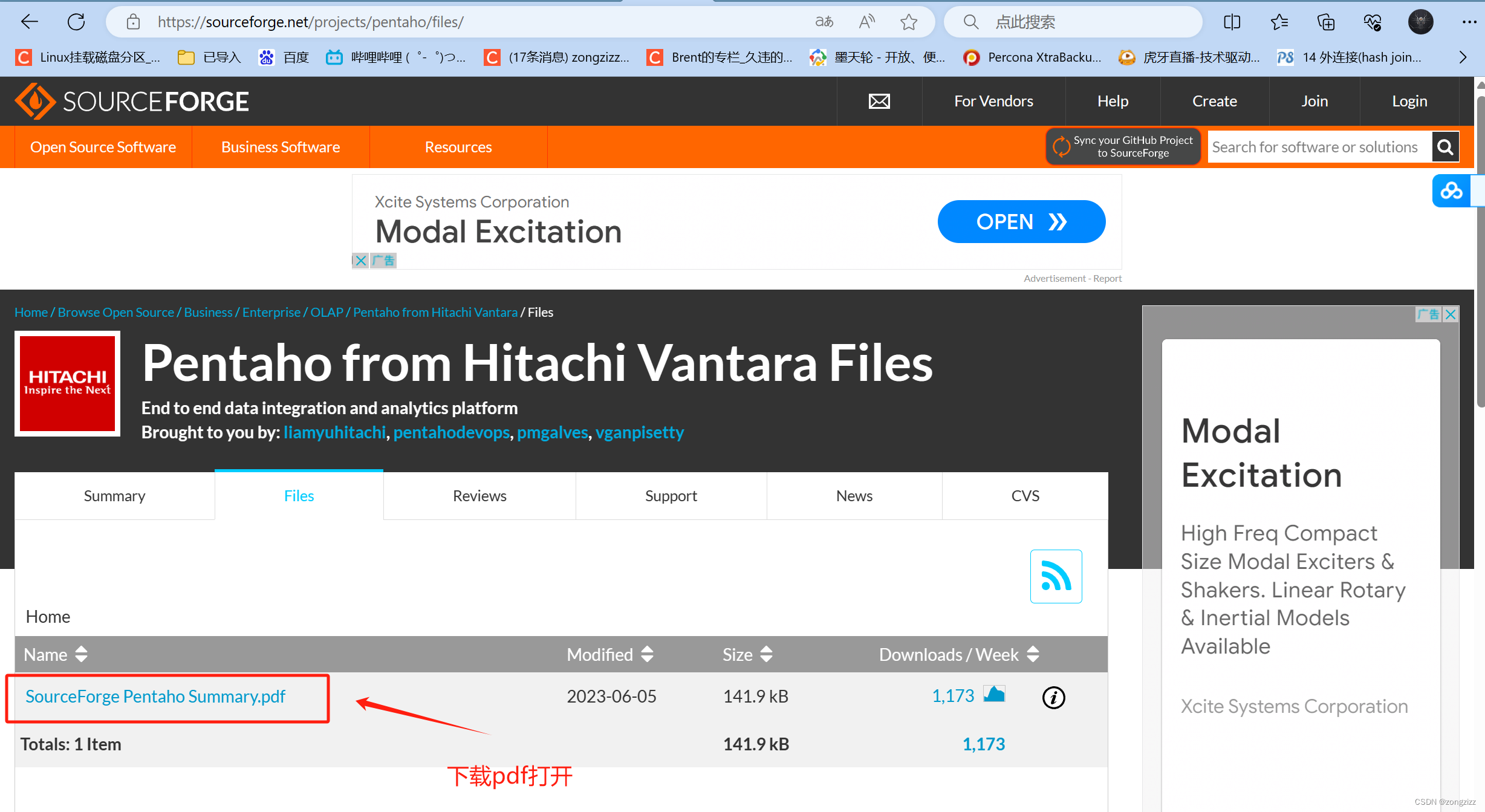This screenshot has width=1485, height=812.
Task: Sort files by Modified column
Action: pyautogui.click(x=647, y=654)
